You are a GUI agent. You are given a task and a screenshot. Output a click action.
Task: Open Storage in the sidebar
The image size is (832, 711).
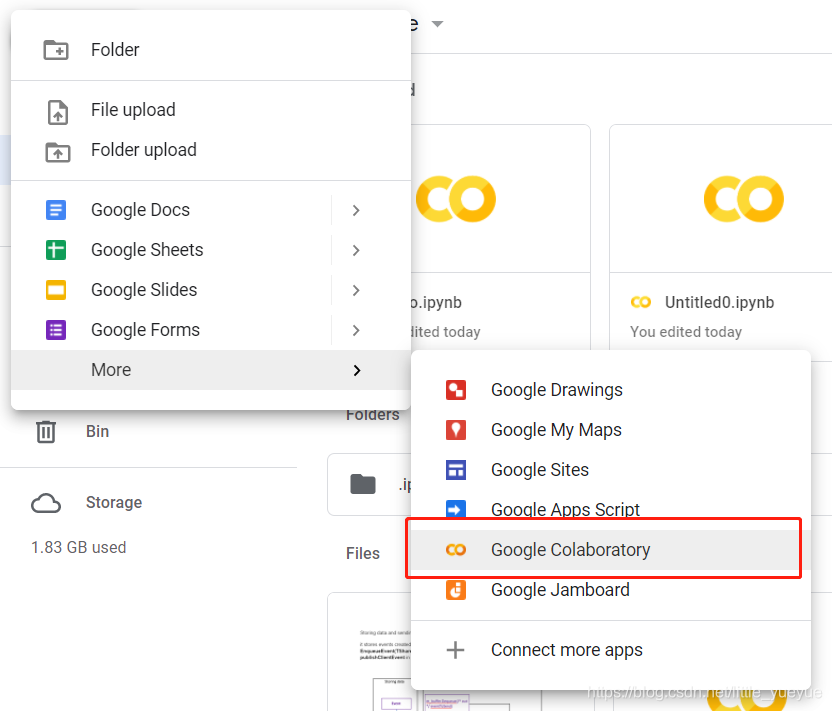114,503
